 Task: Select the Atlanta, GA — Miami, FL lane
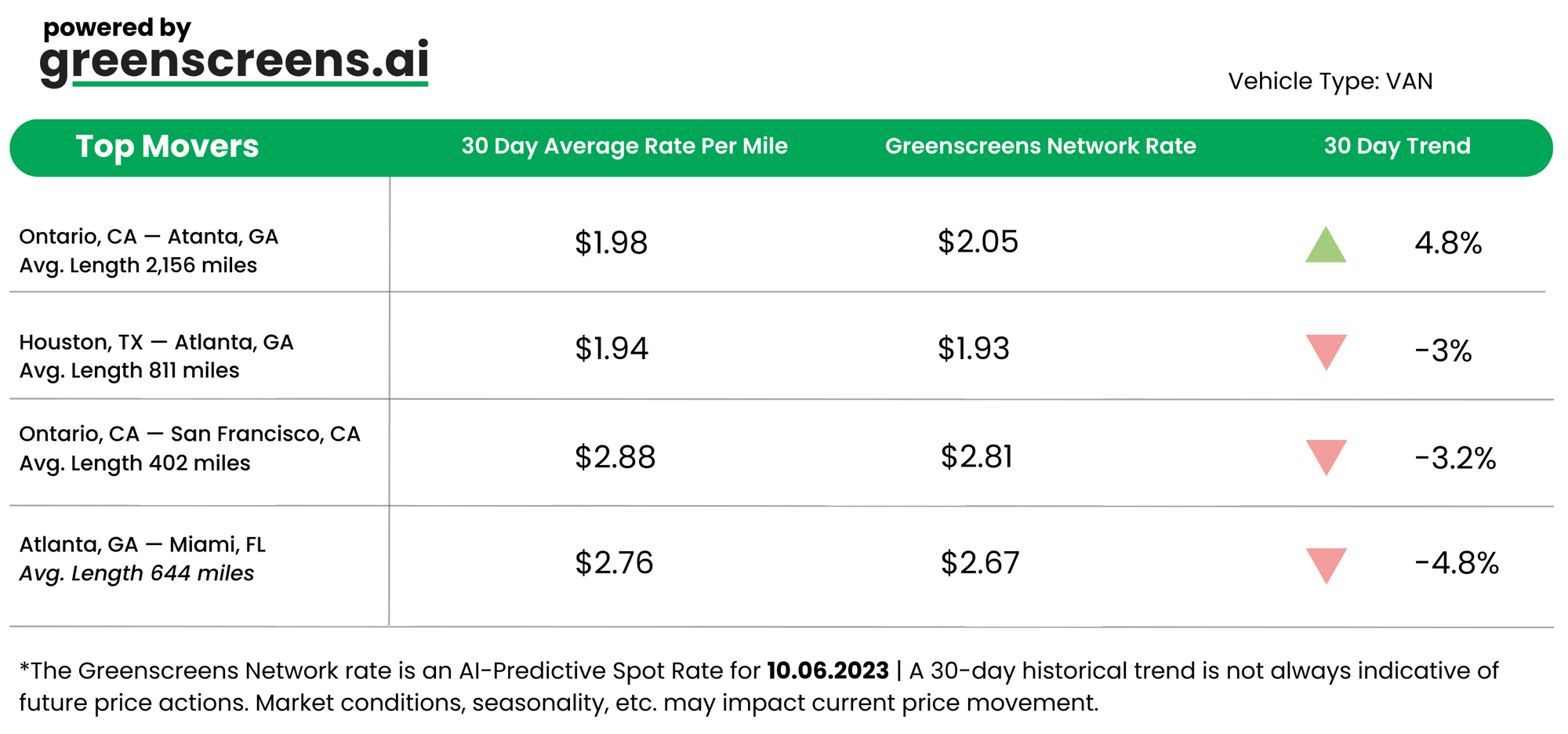tap(142, 545)
